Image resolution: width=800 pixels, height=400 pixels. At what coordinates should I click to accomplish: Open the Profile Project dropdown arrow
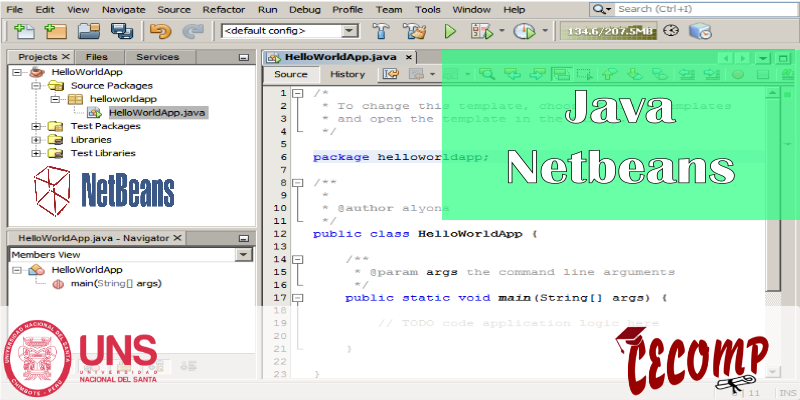click(x=545, y=31)
